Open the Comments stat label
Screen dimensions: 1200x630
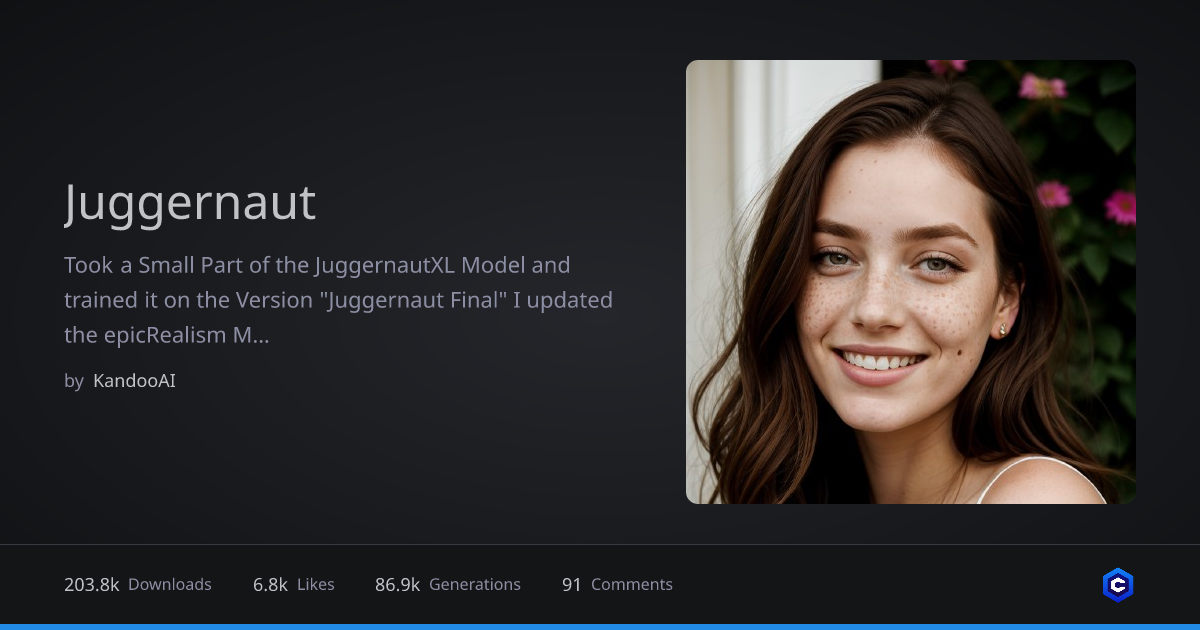pos(632,585)
